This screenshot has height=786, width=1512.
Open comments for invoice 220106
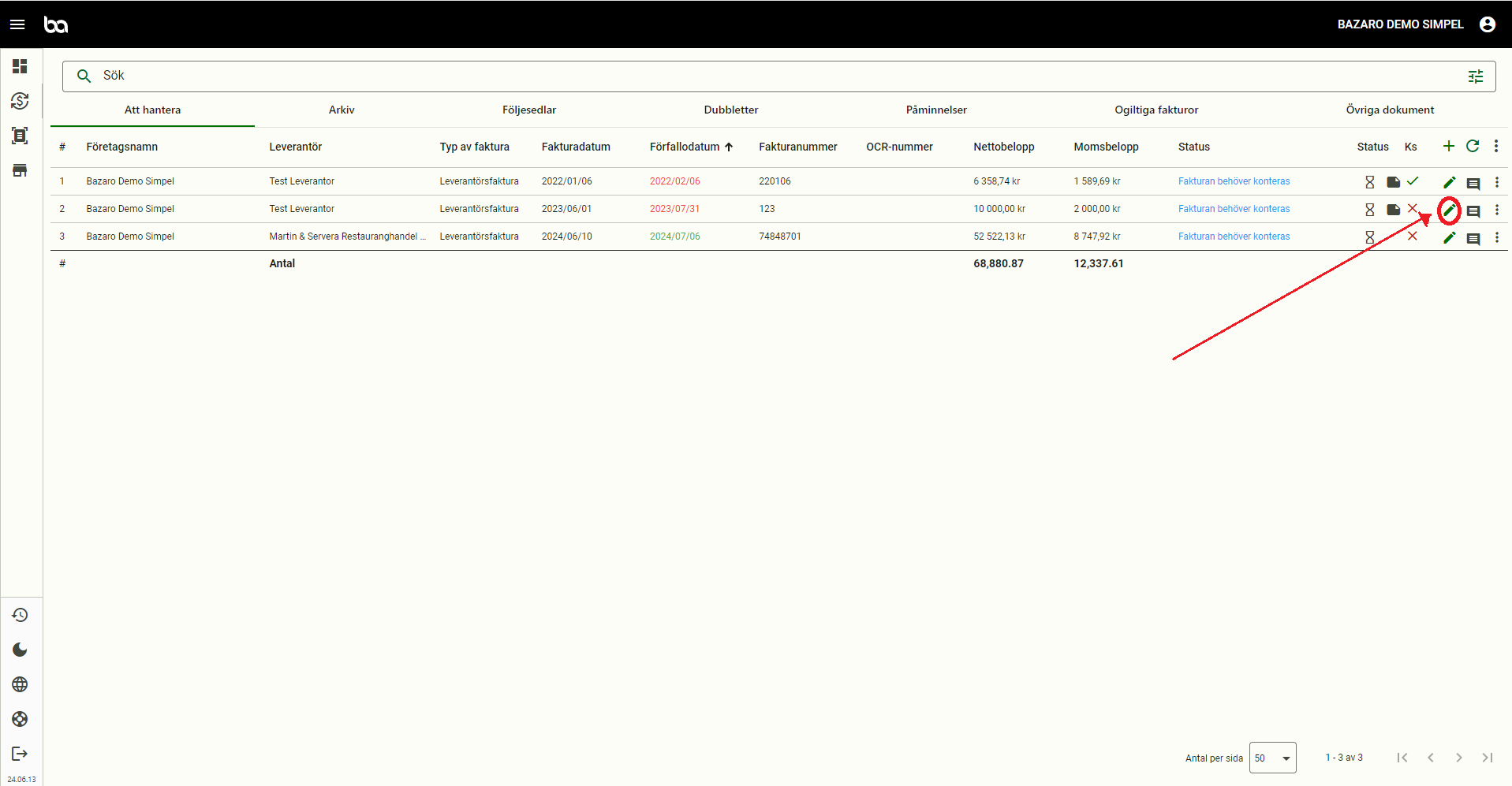click(x=1473, y=184)
